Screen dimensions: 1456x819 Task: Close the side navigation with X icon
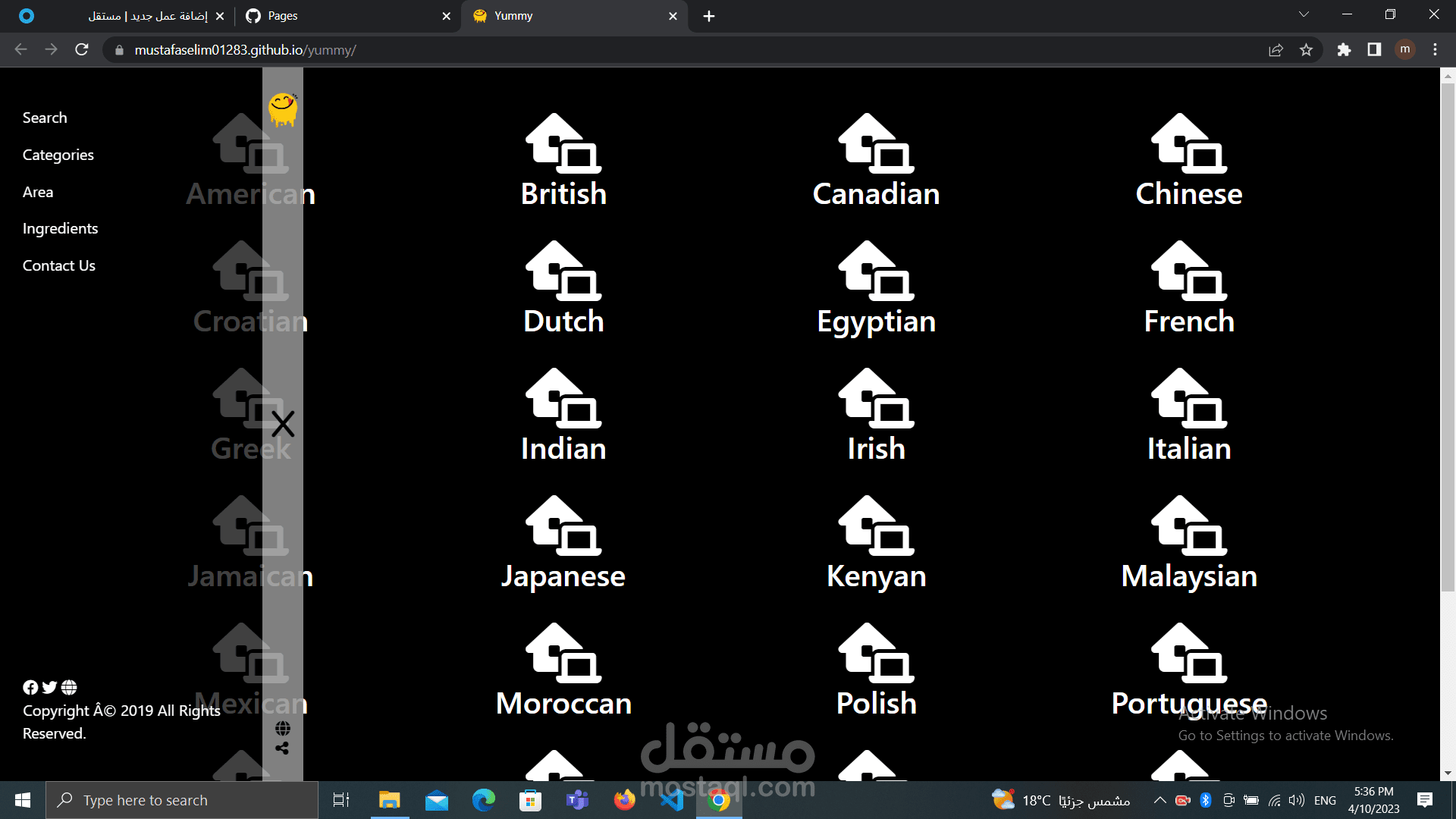[283, 424]
